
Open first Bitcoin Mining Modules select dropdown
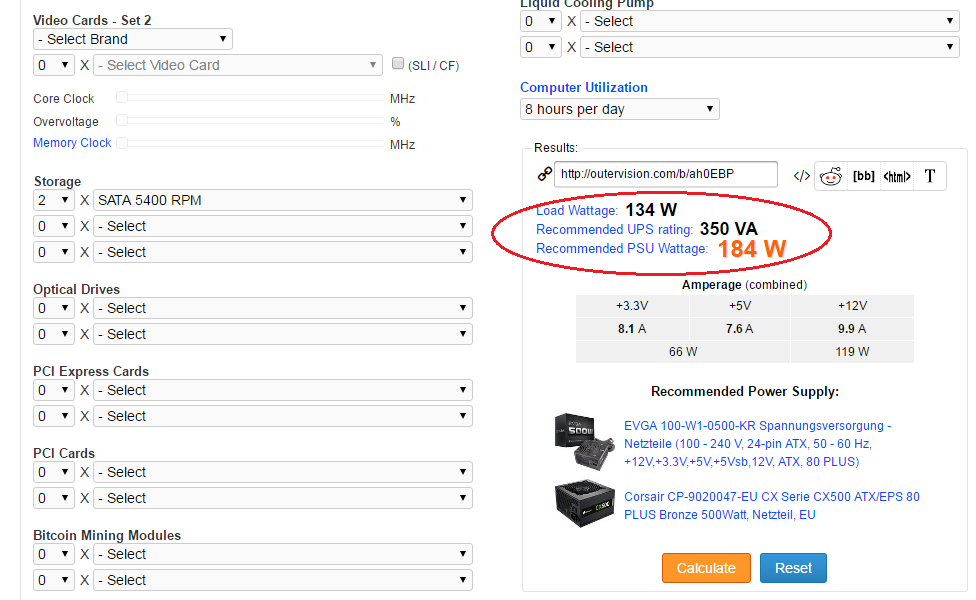282,554
